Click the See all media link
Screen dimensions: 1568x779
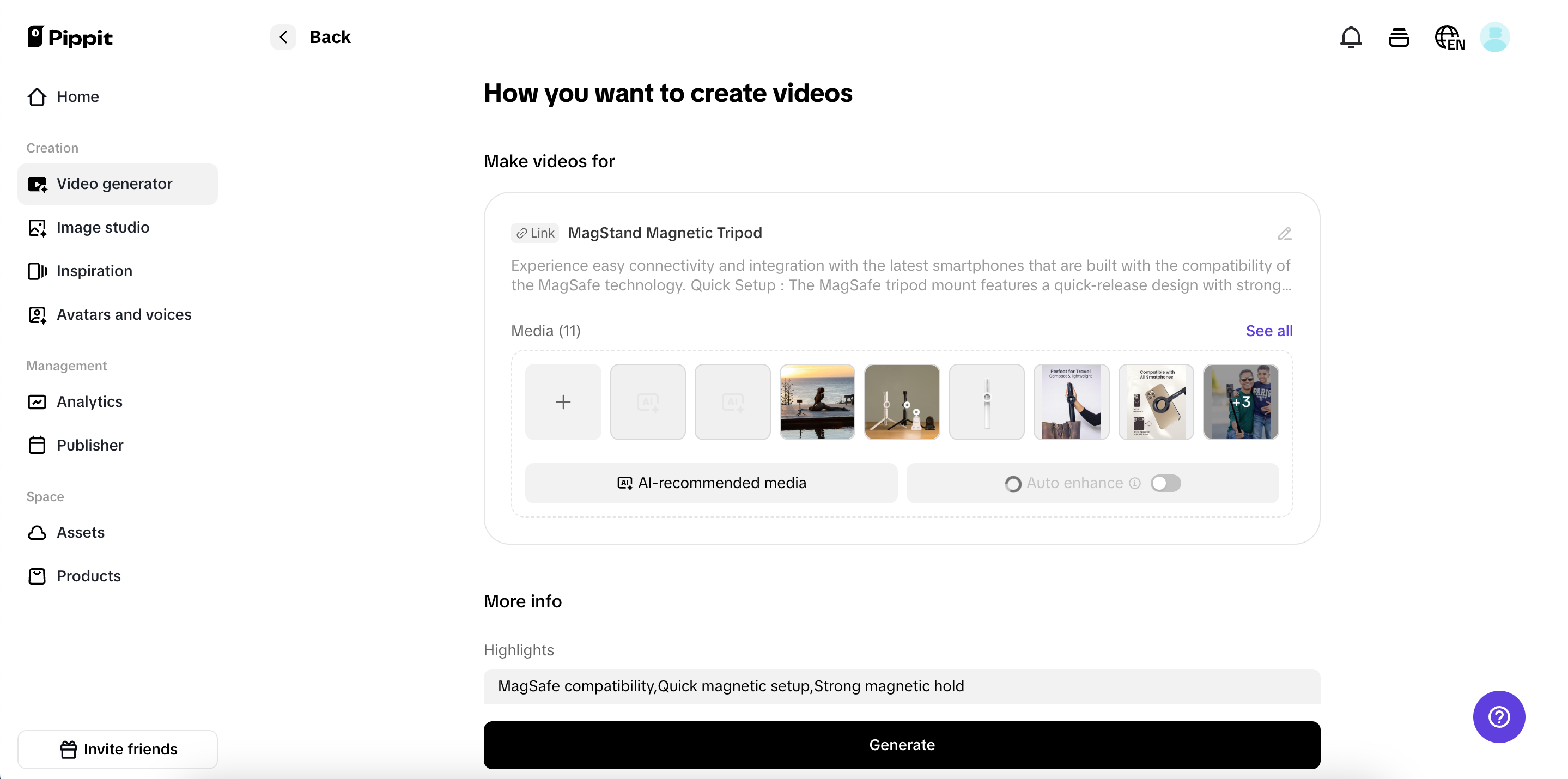[1268, 331]
